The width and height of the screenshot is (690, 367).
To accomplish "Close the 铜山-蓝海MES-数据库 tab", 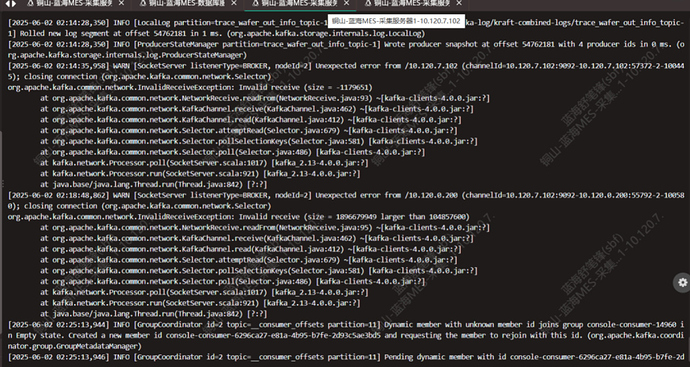I will [234, 4].
